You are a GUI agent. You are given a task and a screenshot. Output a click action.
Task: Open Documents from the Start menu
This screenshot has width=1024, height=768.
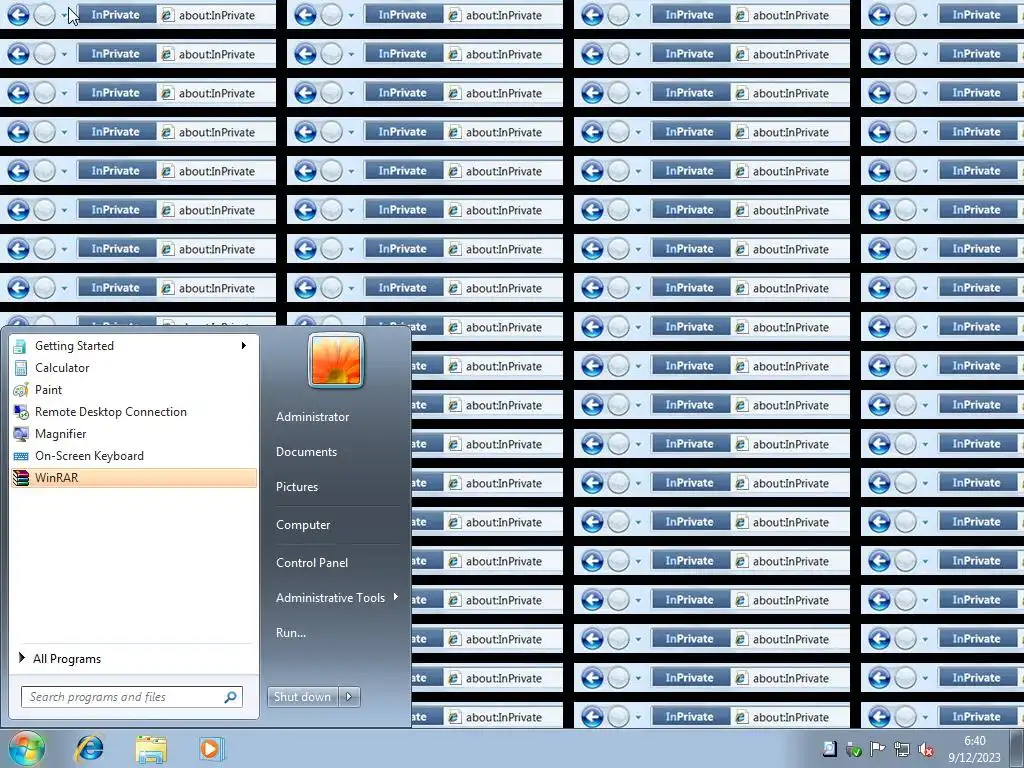coord(306,452)
